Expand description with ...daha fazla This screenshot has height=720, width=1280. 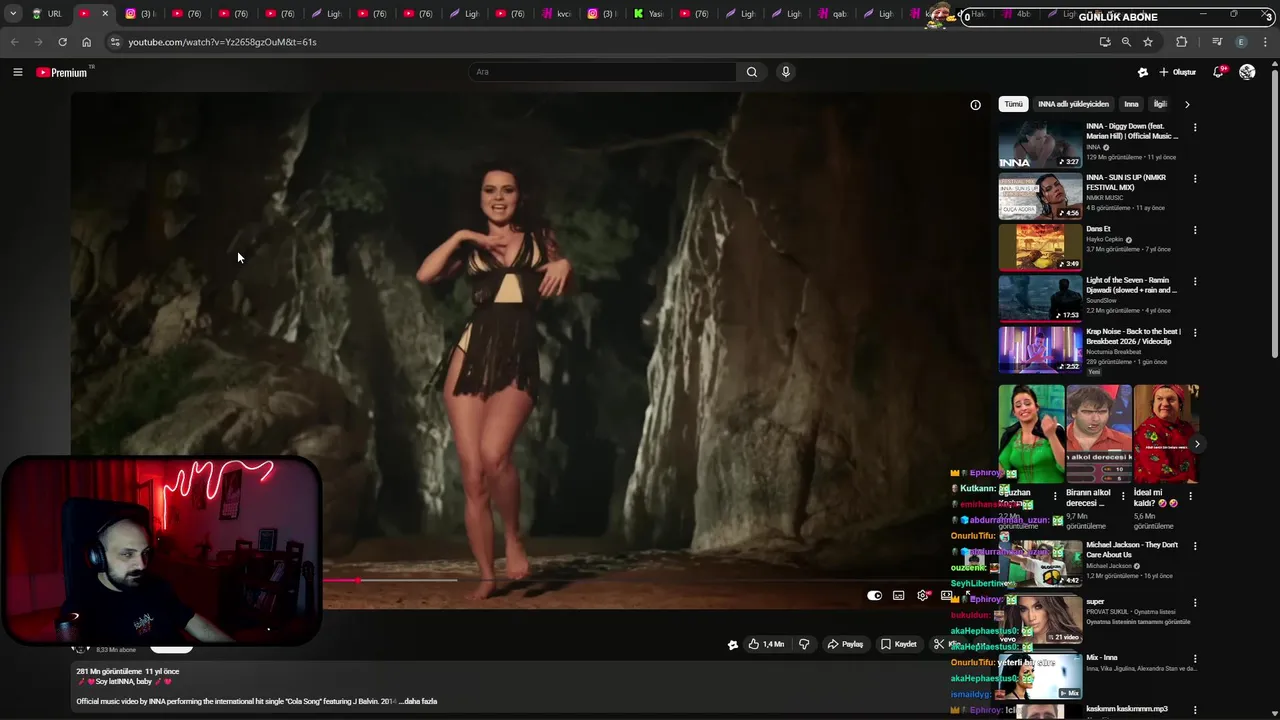(x=420, y=701)
